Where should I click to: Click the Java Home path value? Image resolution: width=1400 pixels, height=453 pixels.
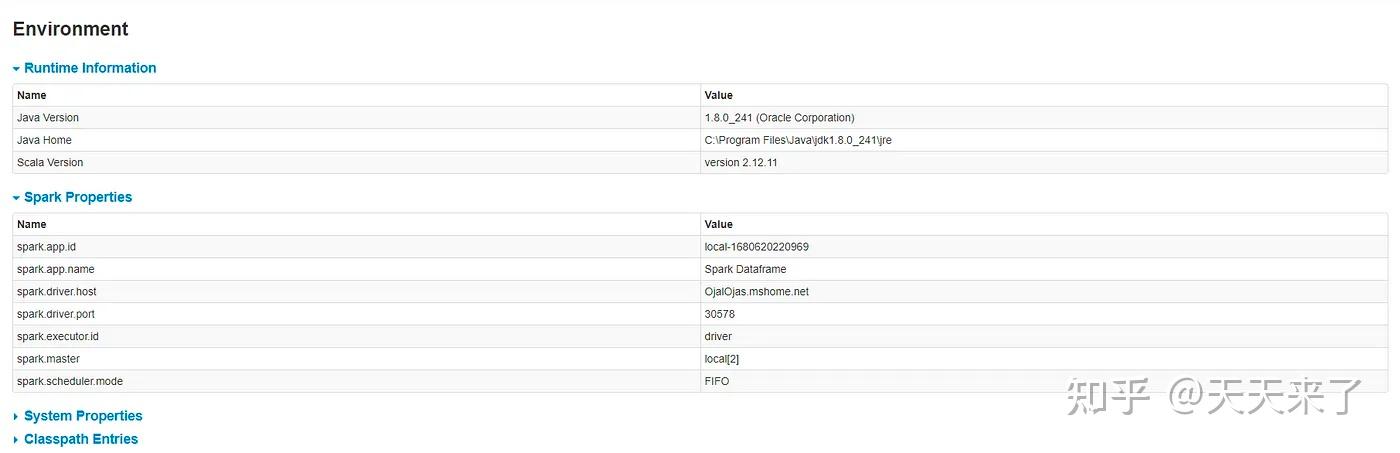pyautogui.click(x=798, y=140)
